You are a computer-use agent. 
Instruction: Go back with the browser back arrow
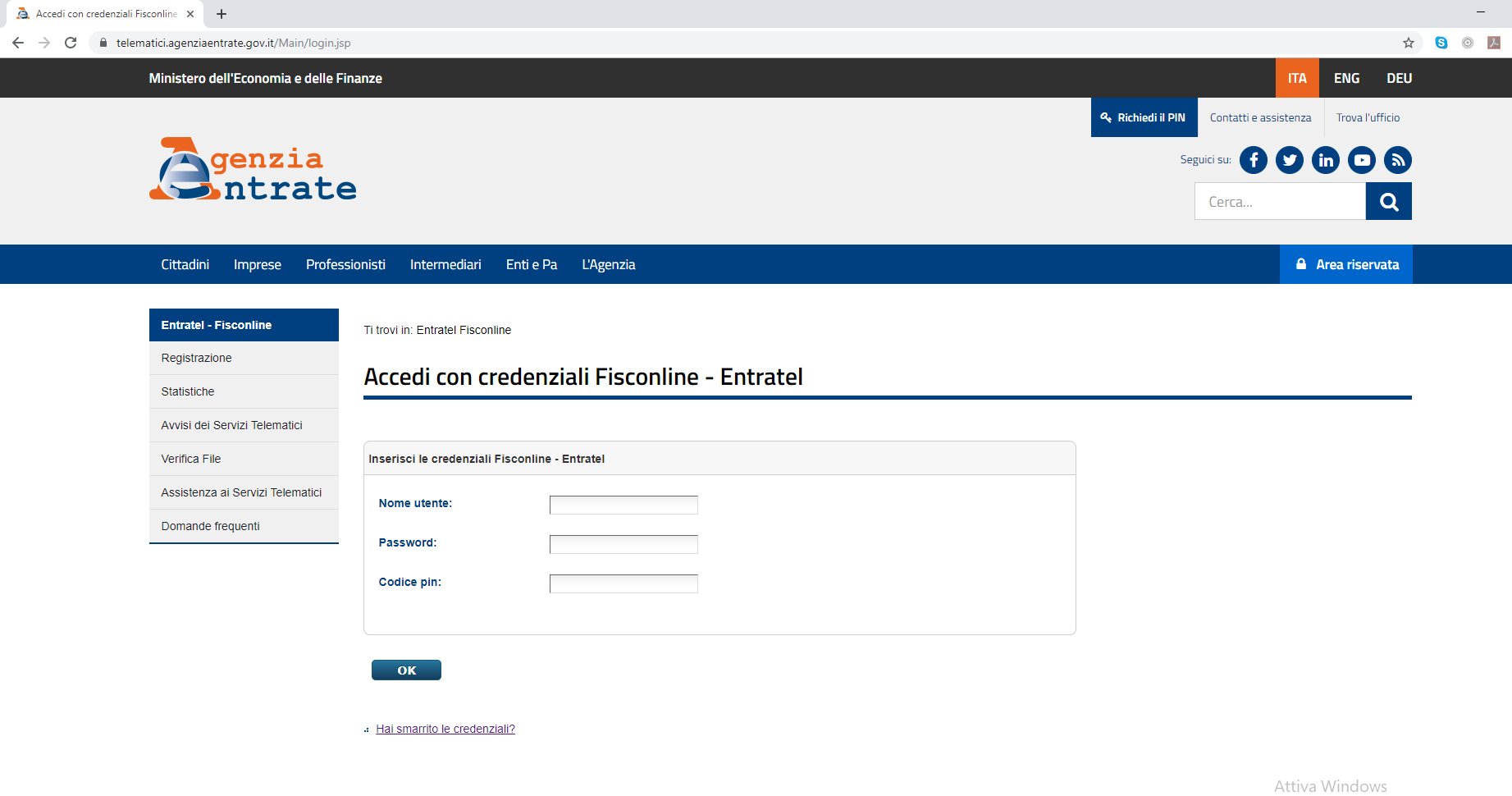click(x=18, y=43)
